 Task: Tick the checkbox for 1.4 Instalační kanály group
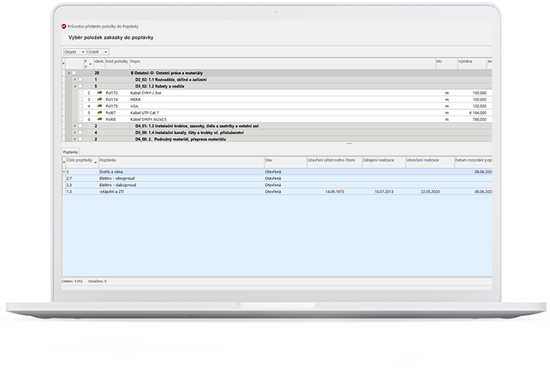point(80,133)
